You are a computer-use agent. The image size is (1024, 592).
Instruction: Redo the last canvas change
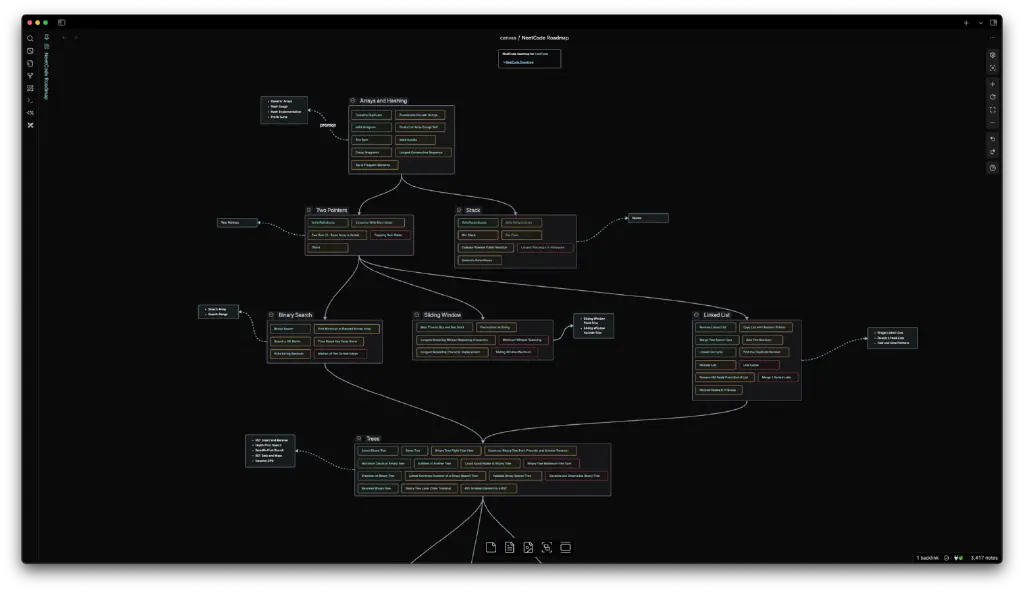[993, 152]
